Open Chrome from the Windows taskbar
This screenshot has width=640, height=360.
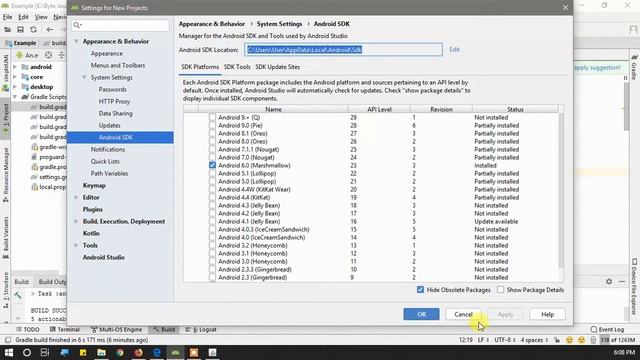(120, 352)
